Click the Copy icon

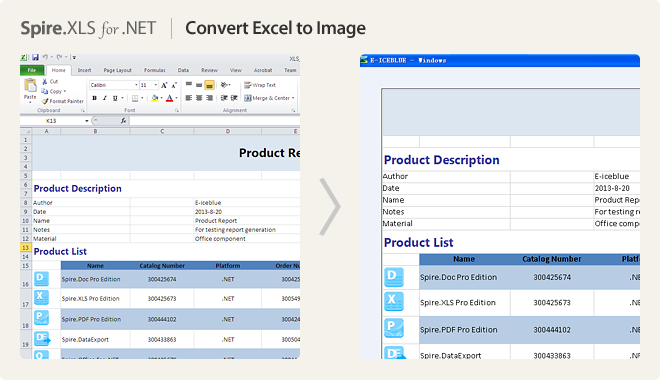(45, 91)
